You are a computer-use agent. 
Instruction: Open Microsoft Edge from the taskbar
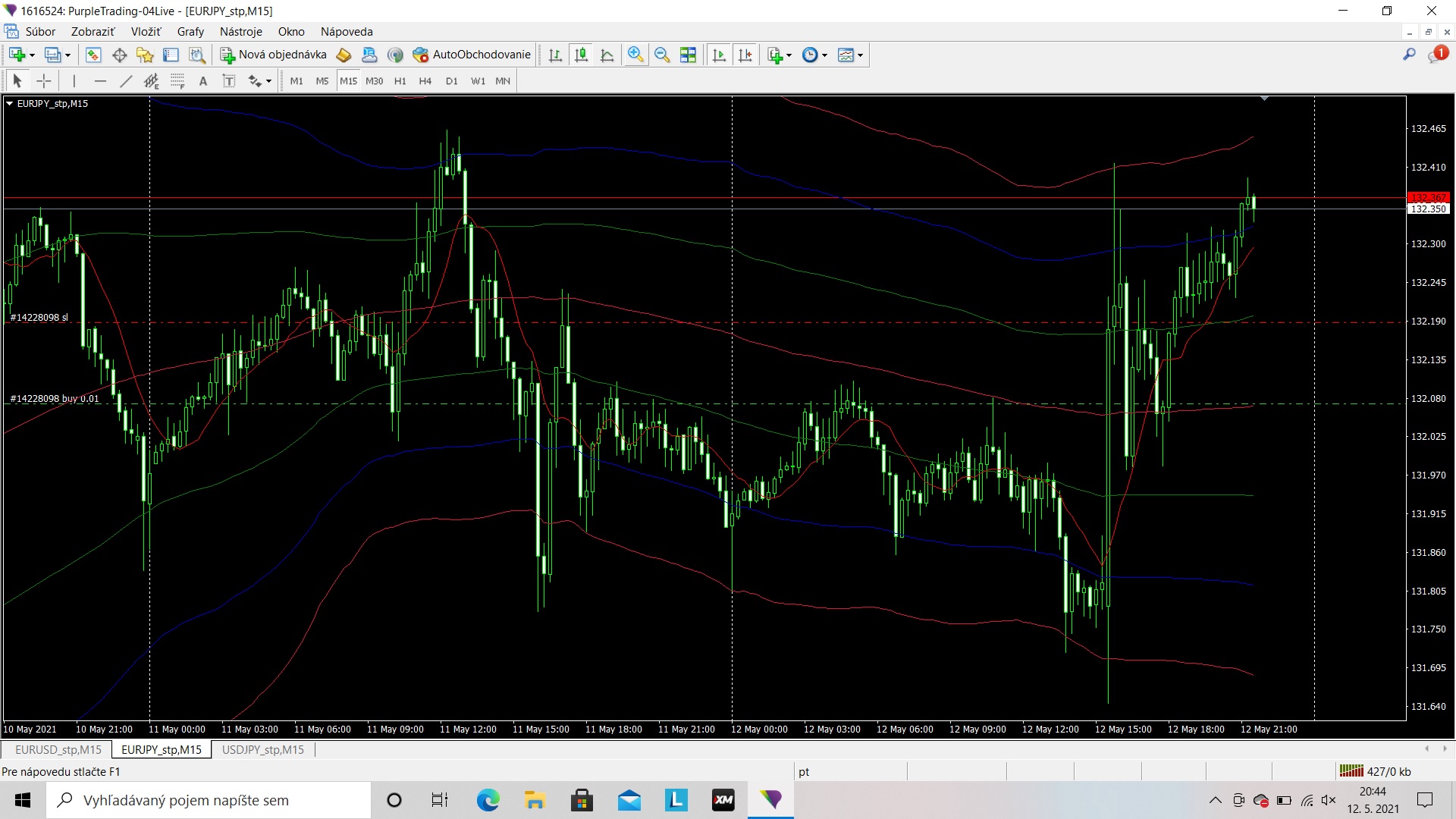click(488, 800)
